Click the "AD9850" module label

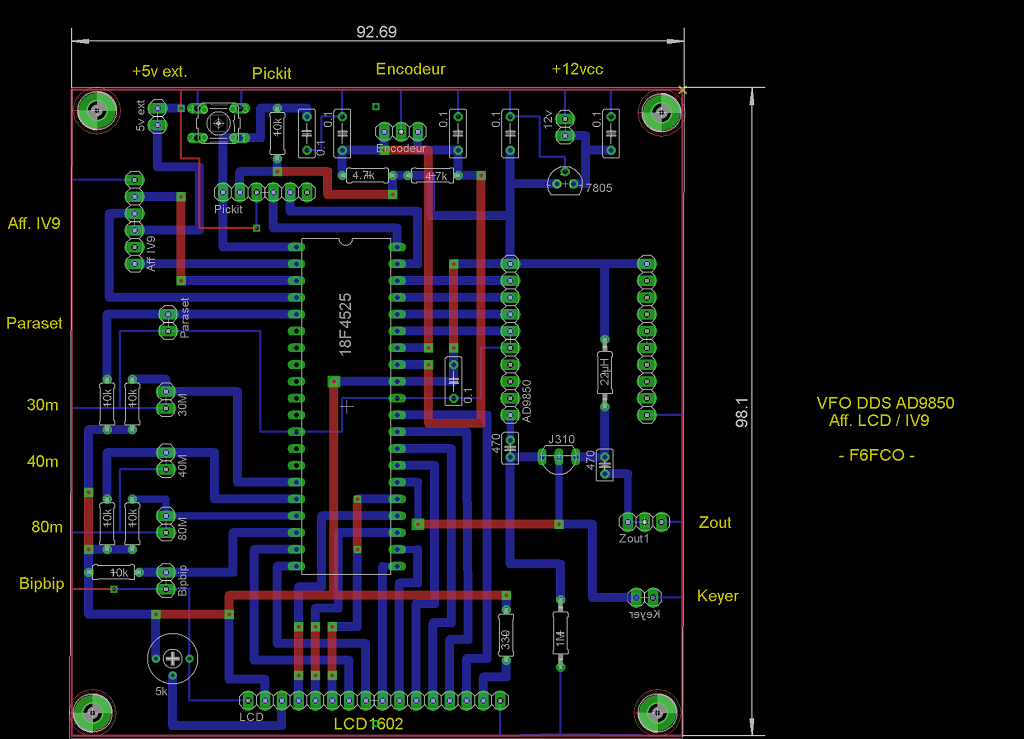tap(527, 401)
